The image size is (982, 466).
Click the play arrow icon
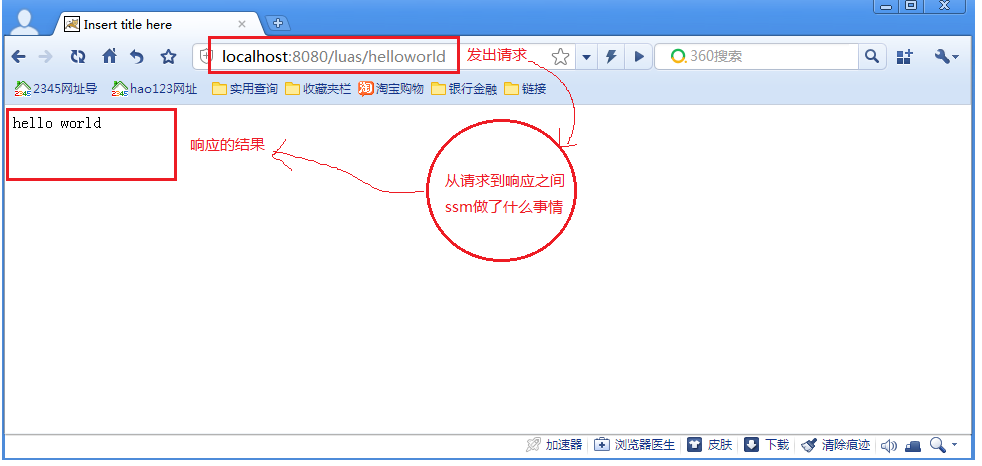click(639, 57)
